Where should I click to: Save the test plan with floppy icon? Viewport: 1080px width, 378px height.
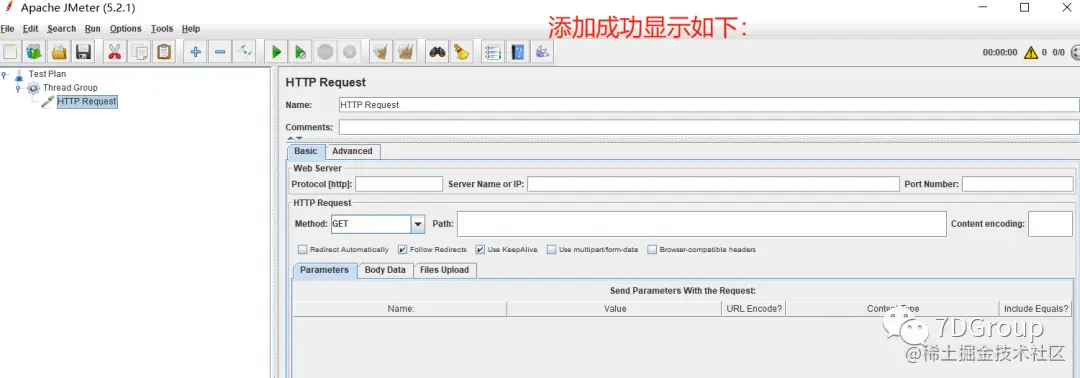(83, 52)
